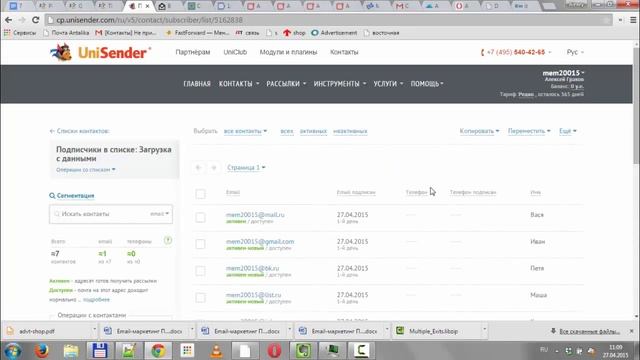The image size is (640, 360).
Task: Open File Explorer folder on the taskbar
Action: (71, 351)
